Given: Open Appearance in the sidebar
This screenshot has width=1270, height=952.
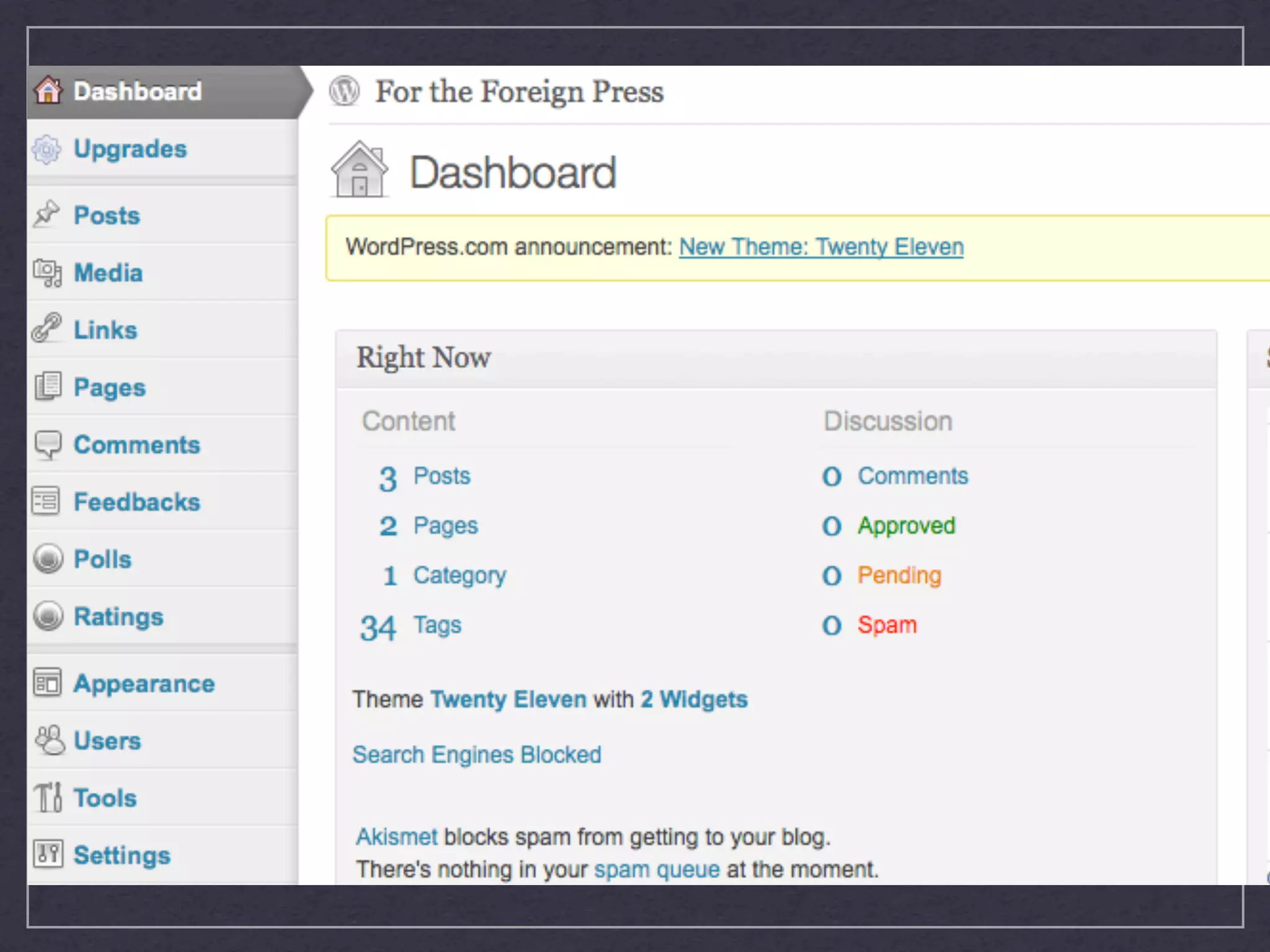Looking at the screenshot, I should [x=144, y=684].
